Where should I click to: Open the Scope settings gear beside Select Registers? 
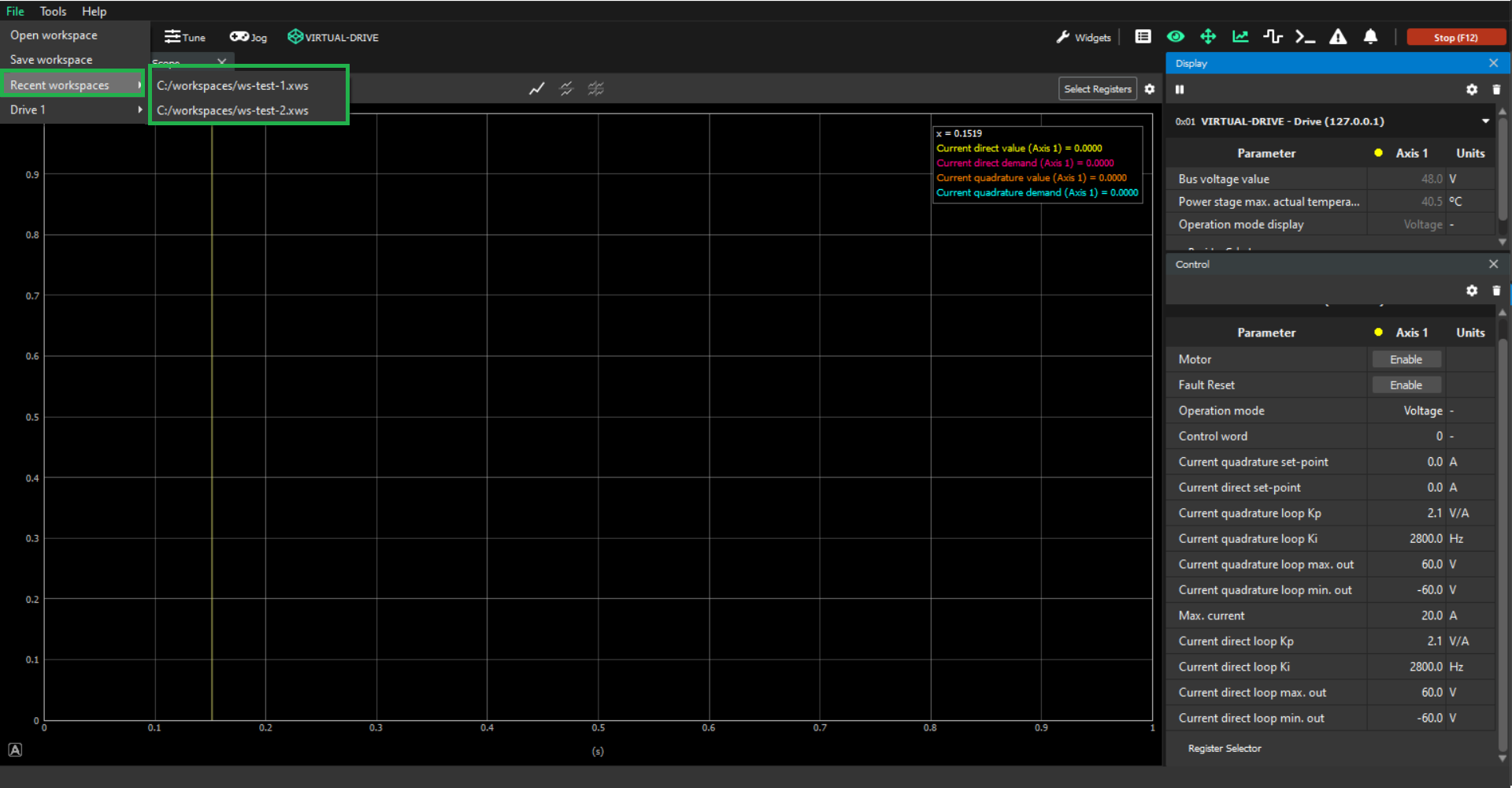click(x=1150, y=89)
